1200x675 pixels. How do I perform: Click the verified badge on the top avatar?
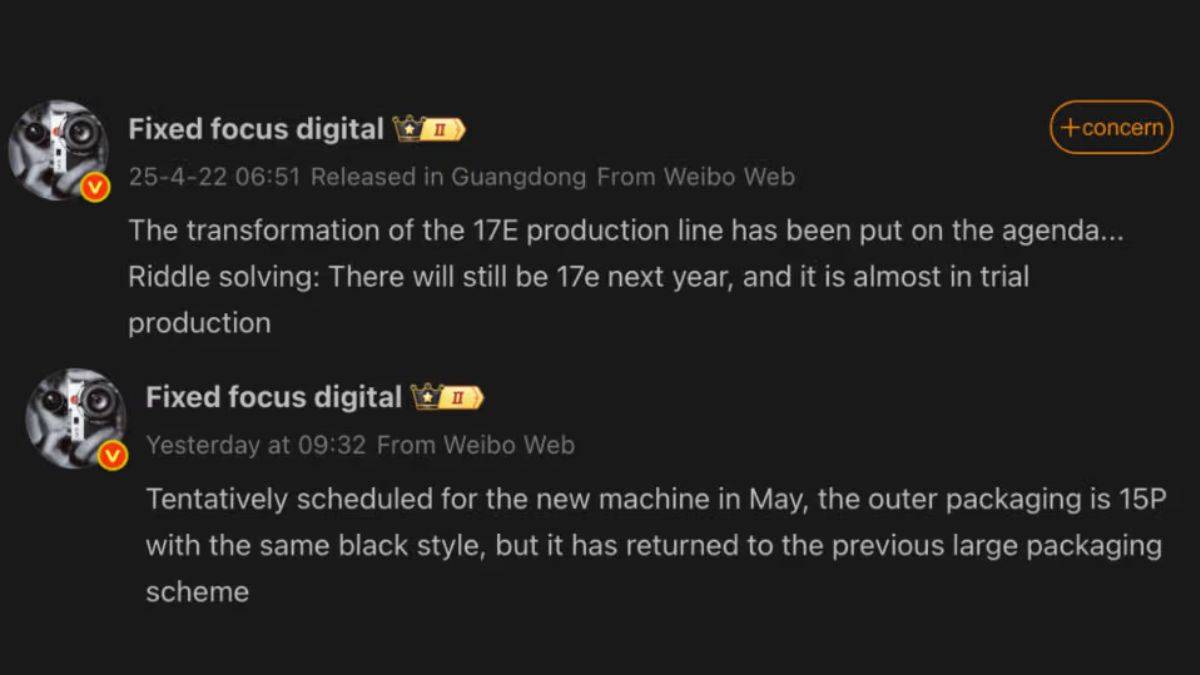pos(96,187)
